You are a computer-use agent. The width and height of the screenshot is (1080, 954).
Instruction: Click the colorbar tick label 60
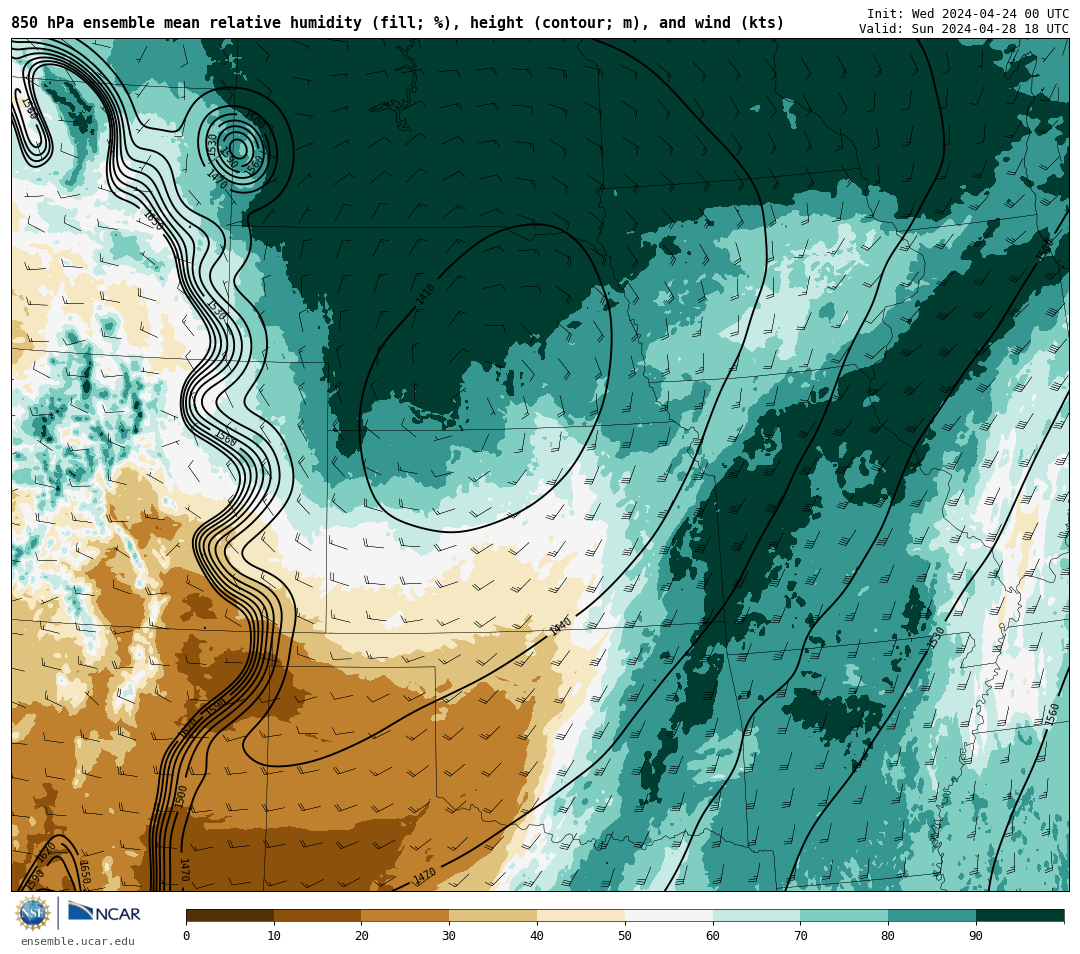[x=713, y=935]
